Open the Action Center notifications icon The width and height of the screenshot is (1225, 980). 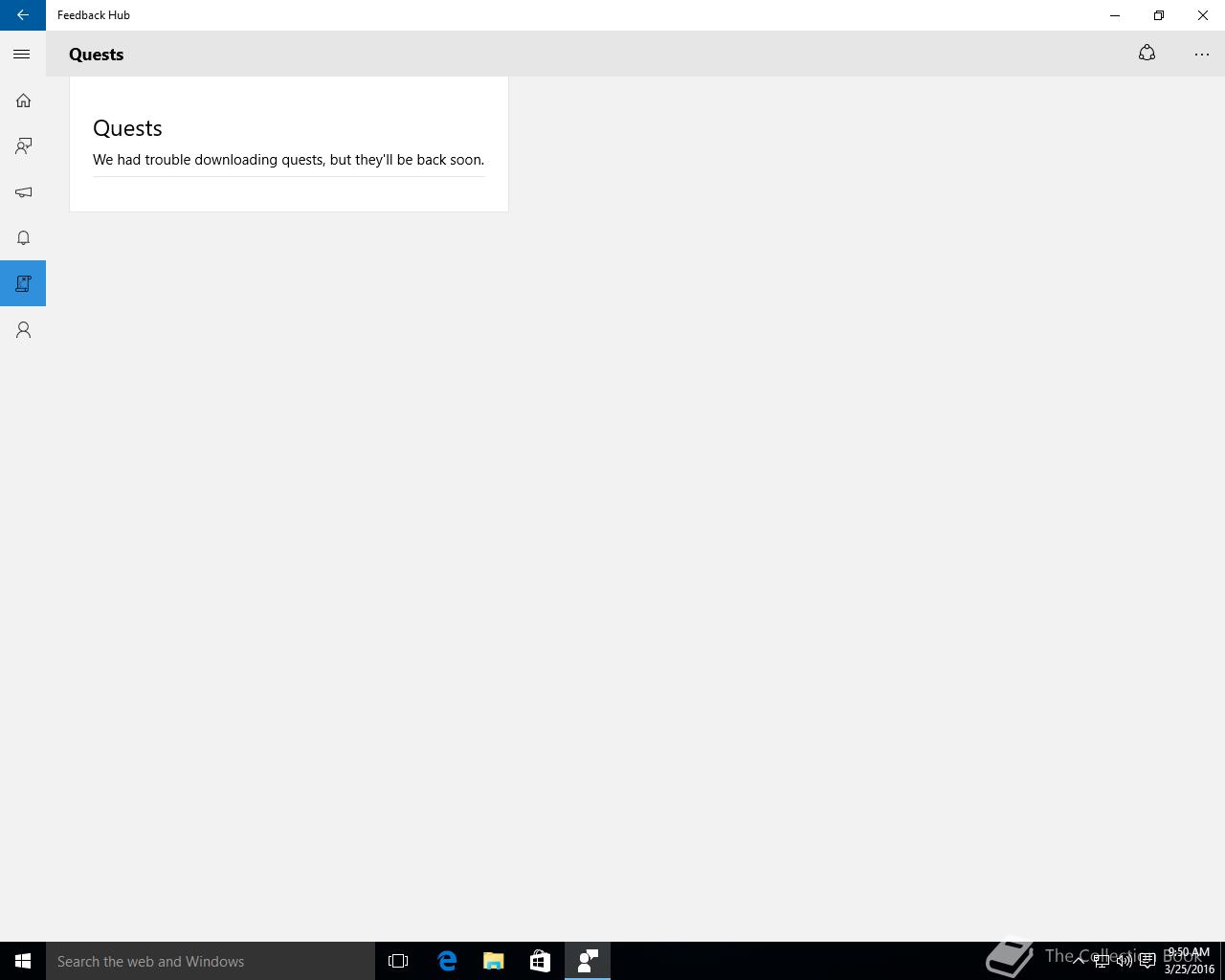[x=1147, y=961]
